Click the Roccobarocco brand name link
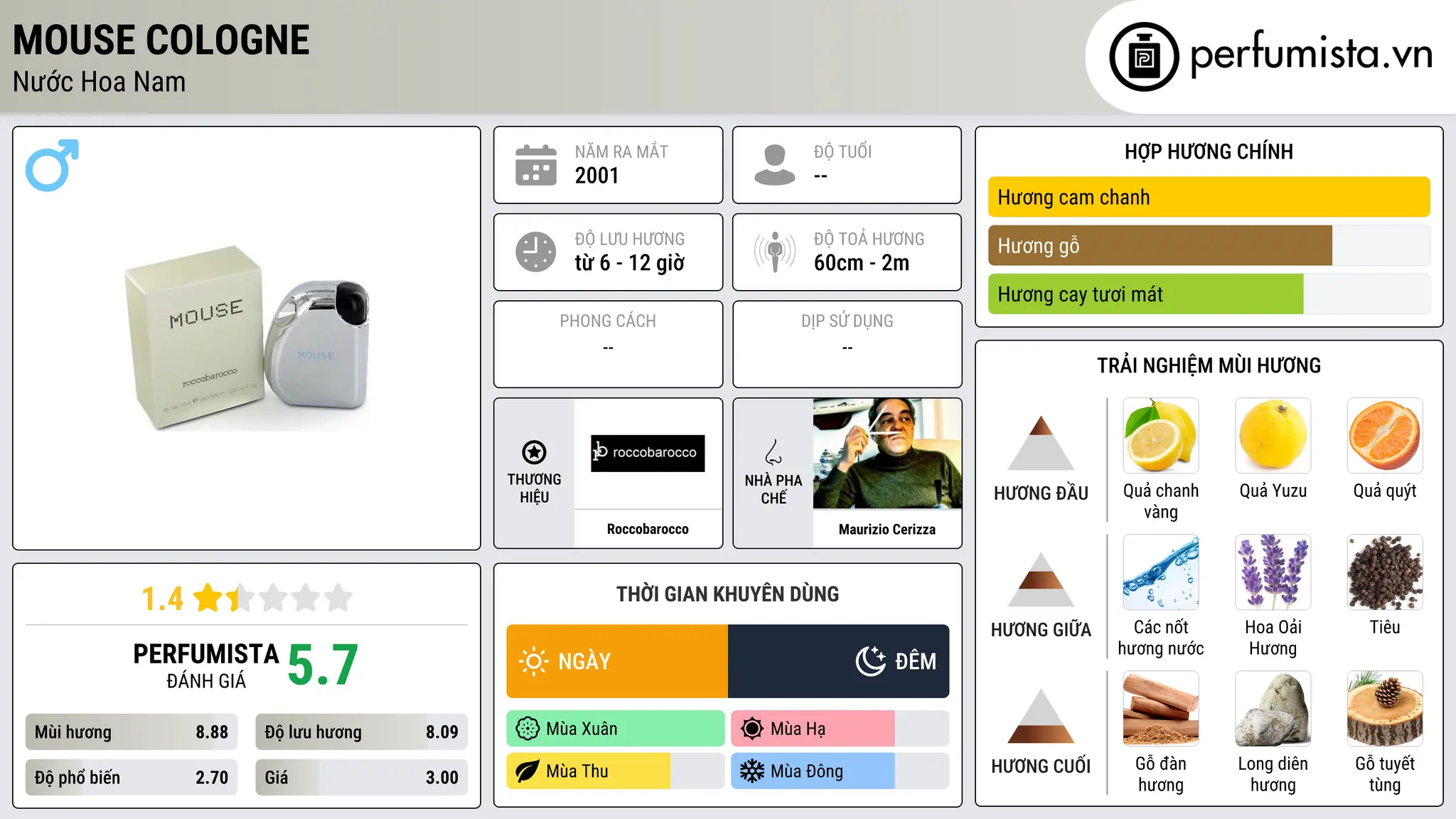Image resolution: width=1456 pixels, height=819 pixels. point(648,529)
